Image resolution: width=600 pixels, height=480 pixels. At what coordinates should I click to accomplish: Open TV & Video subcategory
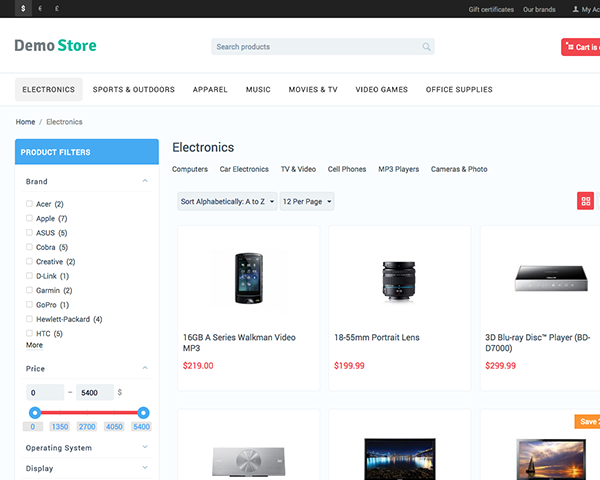tap(298, 169)
